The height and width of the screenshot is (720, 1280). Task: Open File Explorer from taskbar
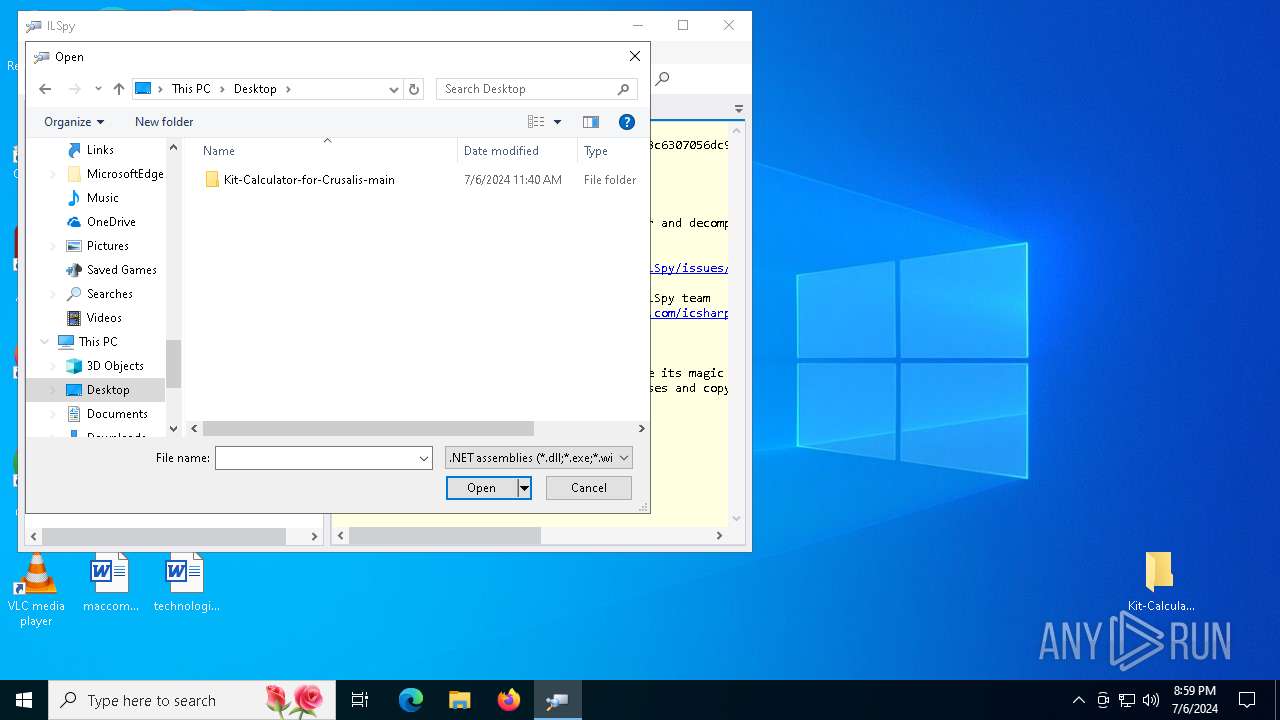(459, 700)
